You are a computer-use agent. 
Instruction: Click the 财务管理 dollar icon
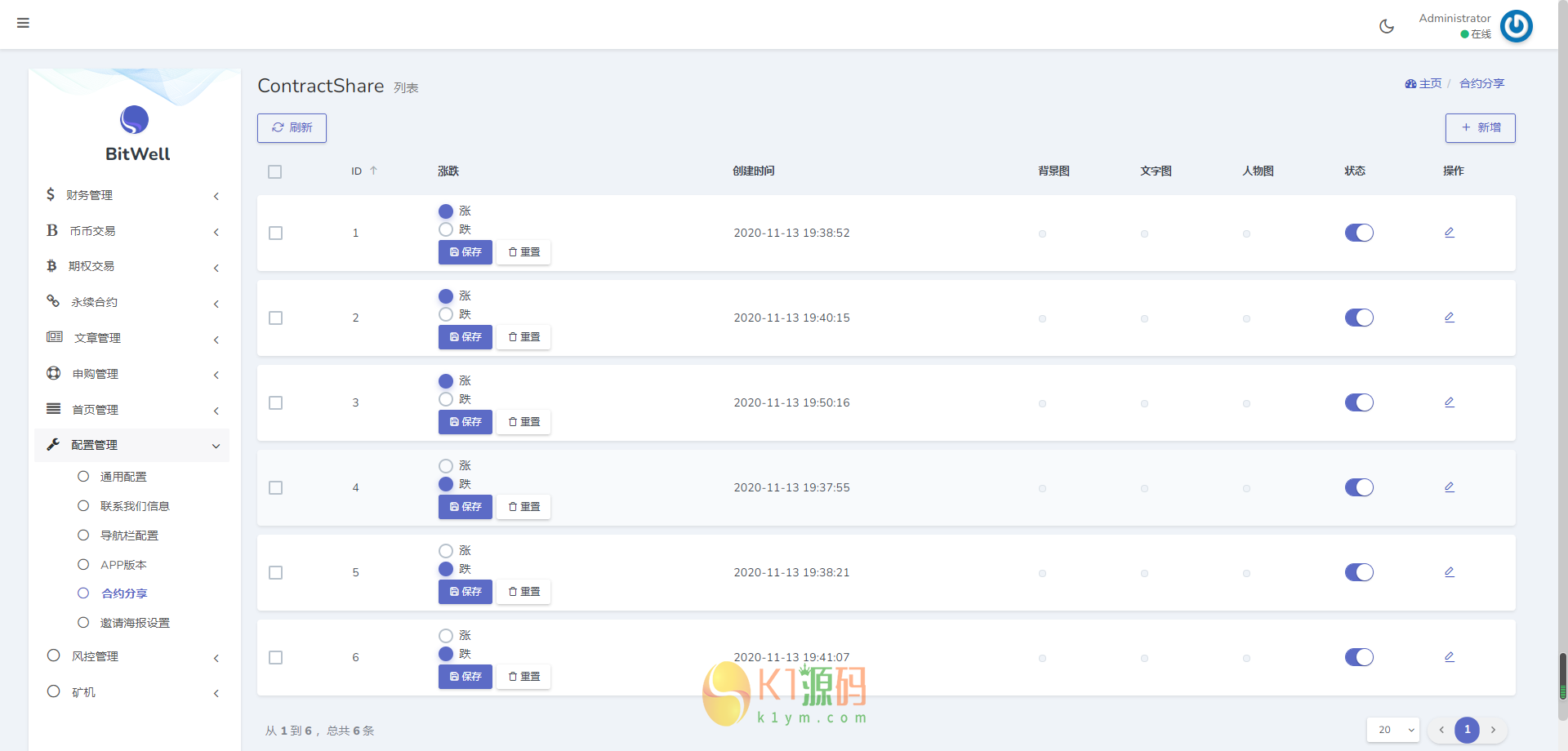point(51,194)
